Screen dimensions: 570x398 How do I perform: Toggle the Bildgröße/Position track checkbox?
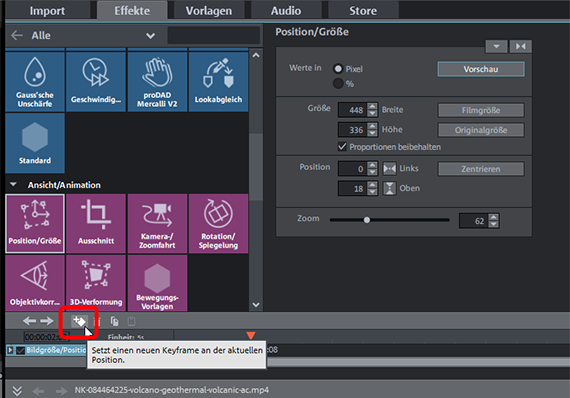click(x=20, y=350)
